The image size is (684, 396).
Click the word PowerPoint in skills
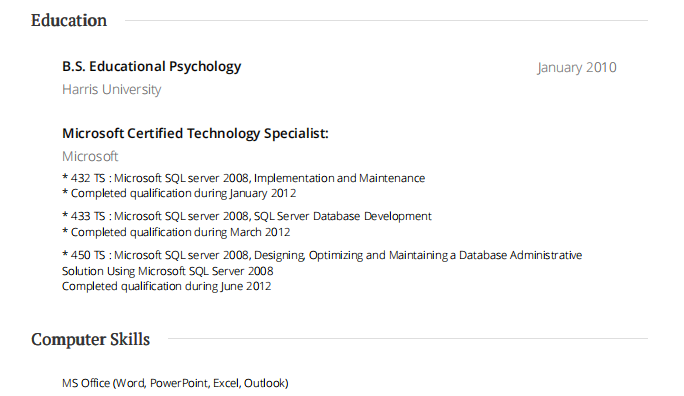click(179, 383)
